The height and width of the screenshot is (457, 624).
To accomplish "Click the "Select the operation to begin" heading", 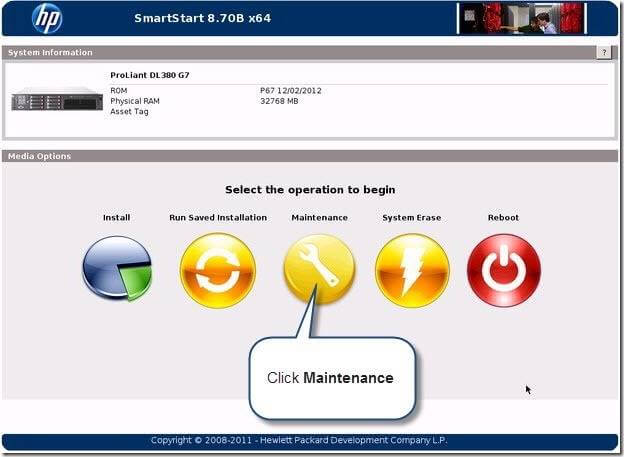I will pyautogui.click(x=310, y=190).
